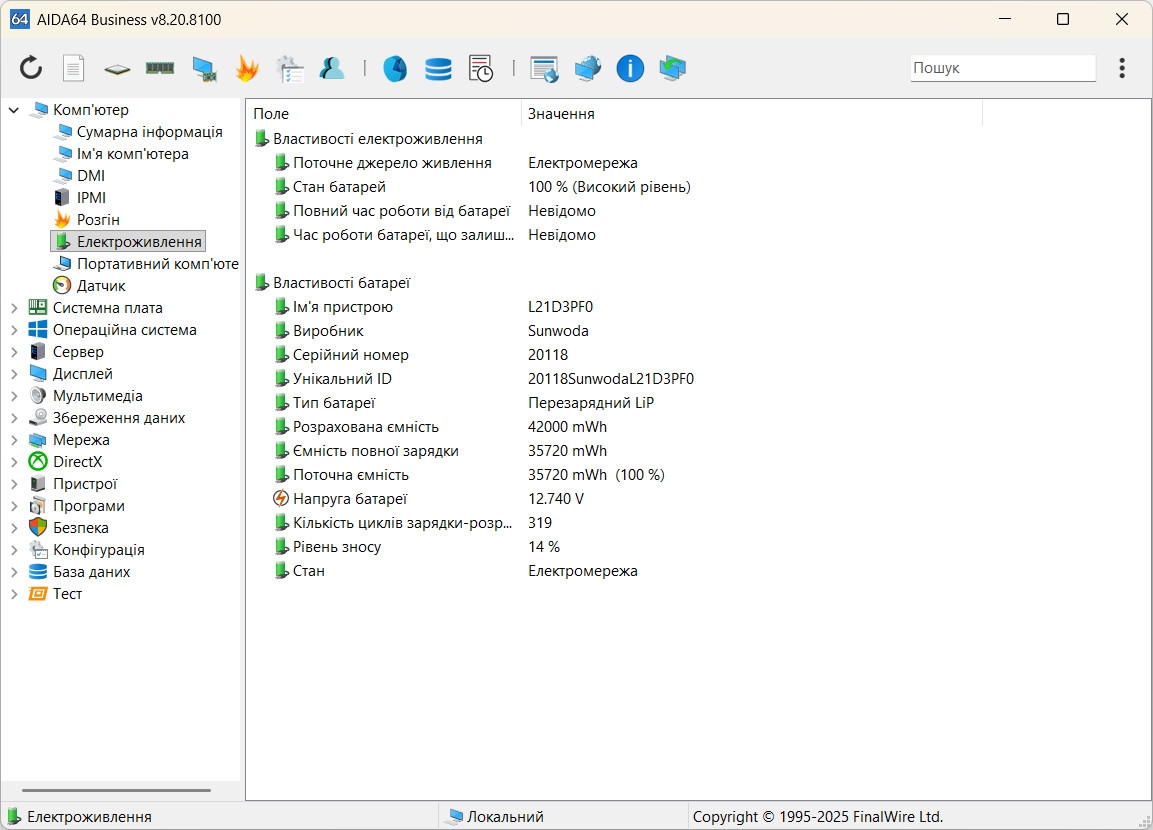Click the blue database stack icon
Screen dimensions: 1153x830
438,68
